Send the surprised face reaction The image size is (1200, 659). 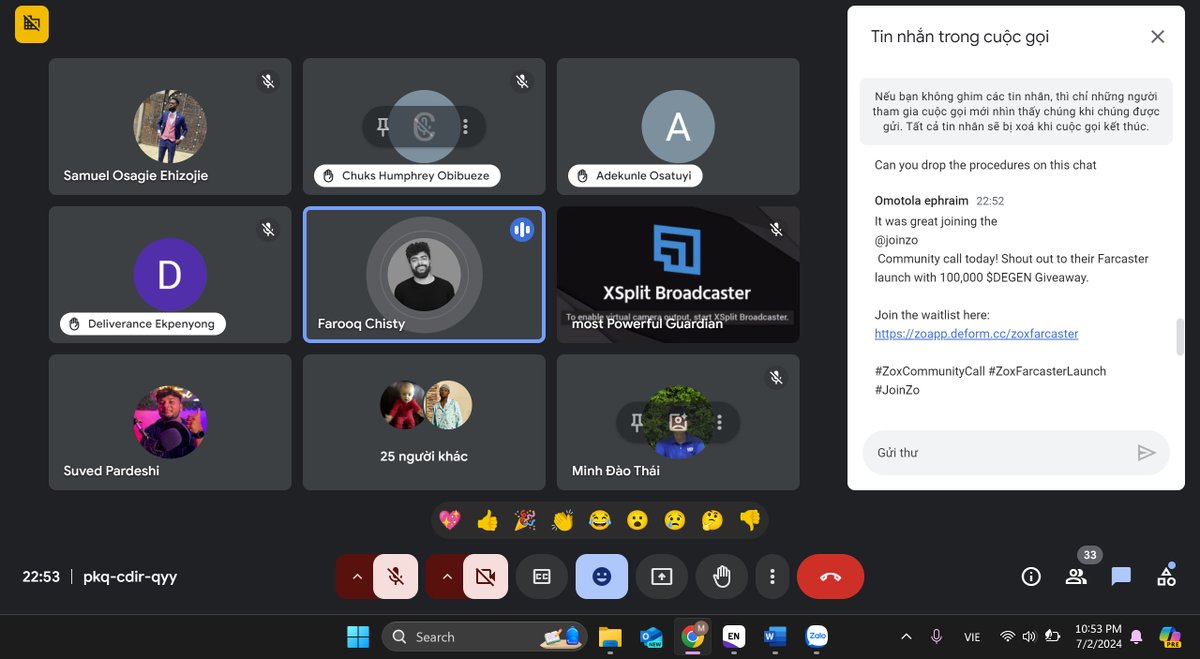(637, 520)
